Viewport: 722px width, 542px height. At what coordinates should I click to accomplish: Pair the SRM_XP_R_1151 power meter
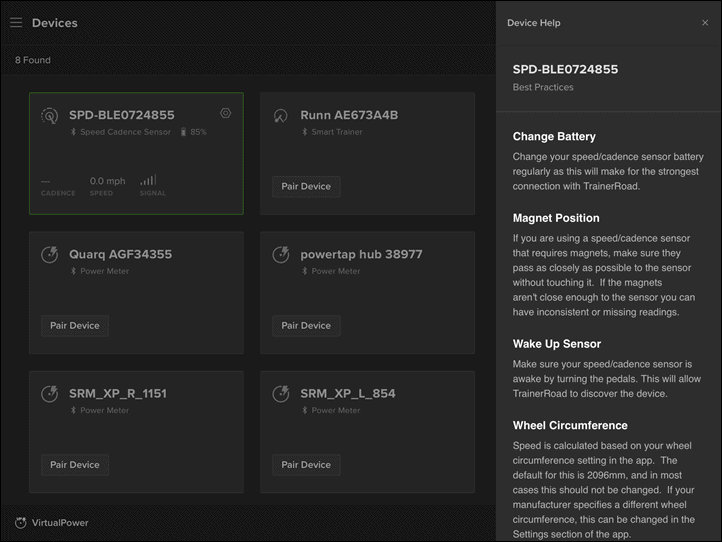coord(75,465)
